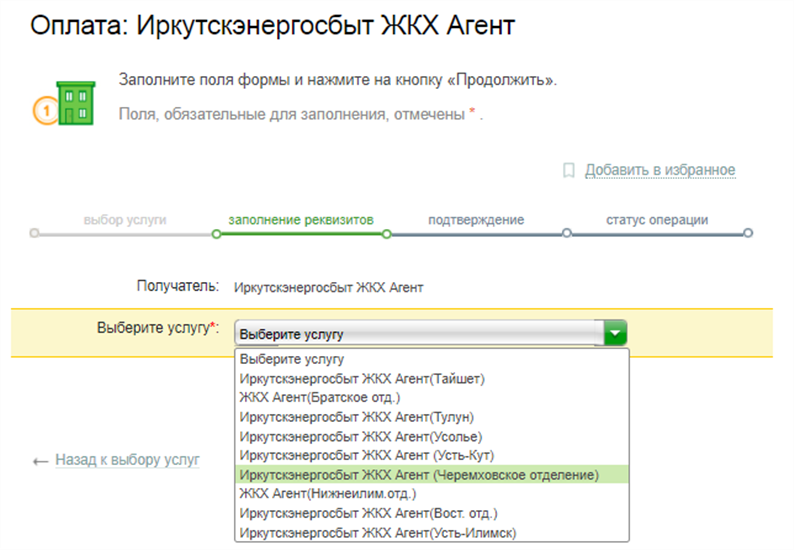Open Добавить в избранное link
Image resolution: width=794 pixels, height=550 pixels.
(x=660, y=170)
